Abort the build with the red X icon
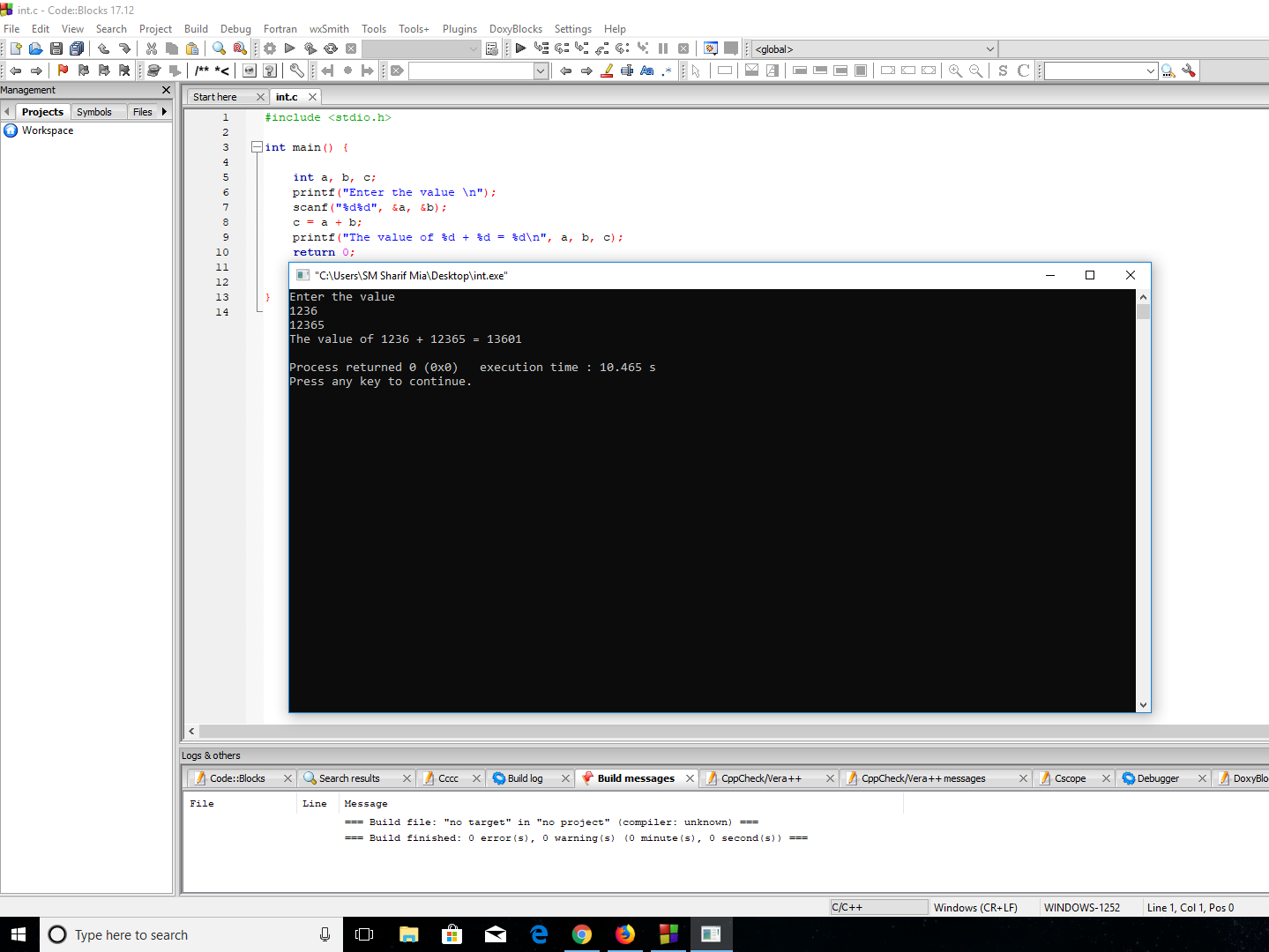Image resolution: width=1269 pixels, height=952 pixels. (x=351, y=48)
